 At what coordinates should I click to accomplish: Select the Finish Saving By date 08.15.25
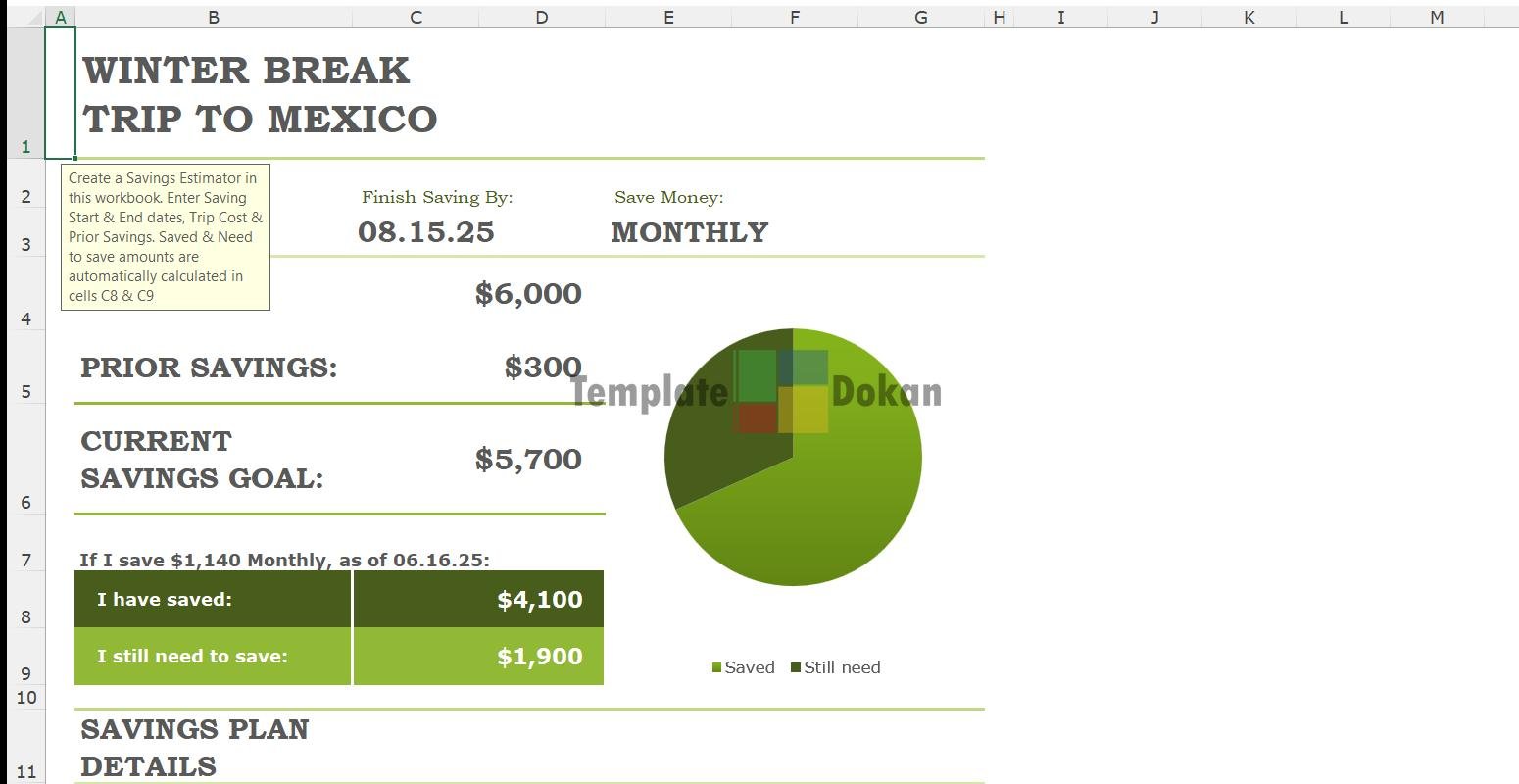point(426,232)
